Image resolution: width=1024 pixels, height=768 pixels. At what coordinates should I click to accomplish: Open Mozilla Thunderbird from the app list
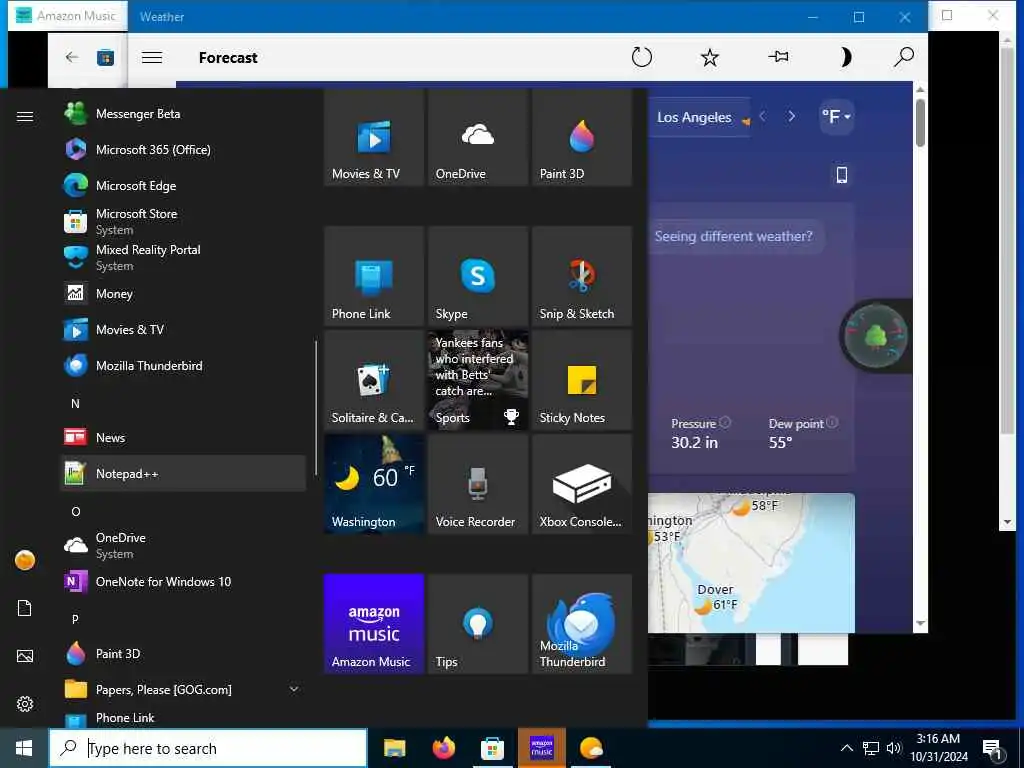point(183,366)
